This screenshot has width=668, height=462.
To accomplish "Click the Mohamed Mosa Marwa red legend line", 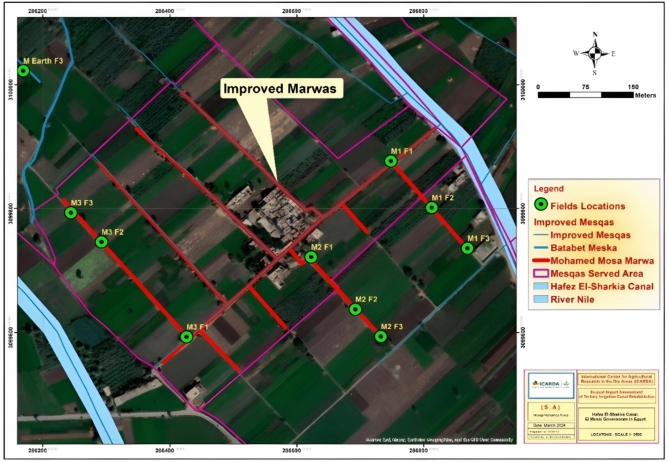I will (541, 261).
